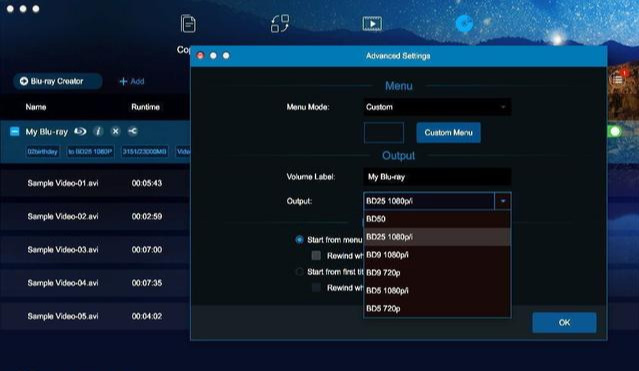Click the share icon beside My Blu-ray

(x=132, y=131)
